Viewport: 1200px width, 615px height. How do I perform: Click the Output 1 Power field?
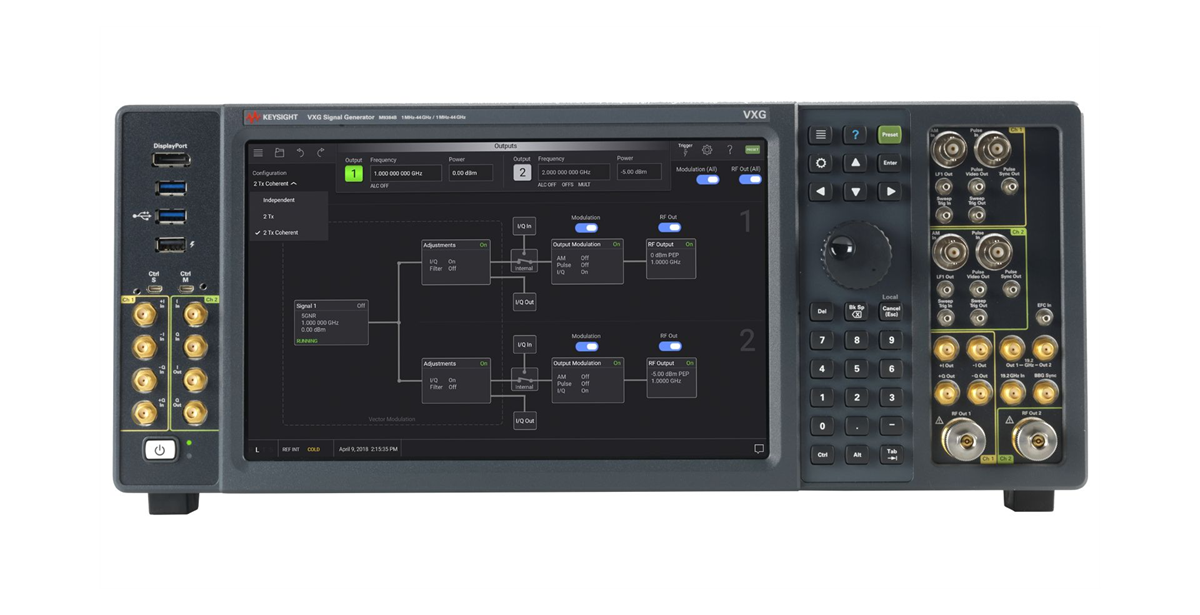(x=471, y=173)
